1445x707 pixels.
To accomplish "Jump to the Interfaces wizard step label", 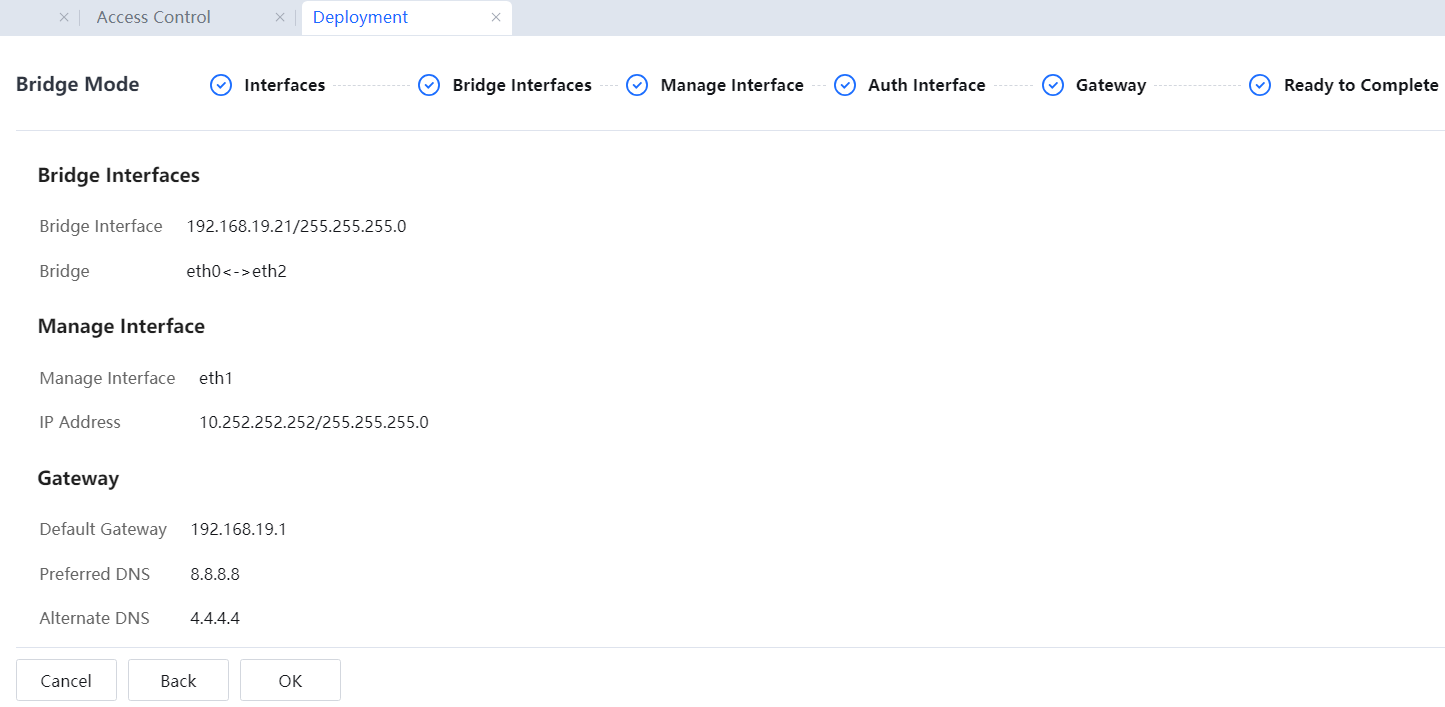I will click(284, 86).
